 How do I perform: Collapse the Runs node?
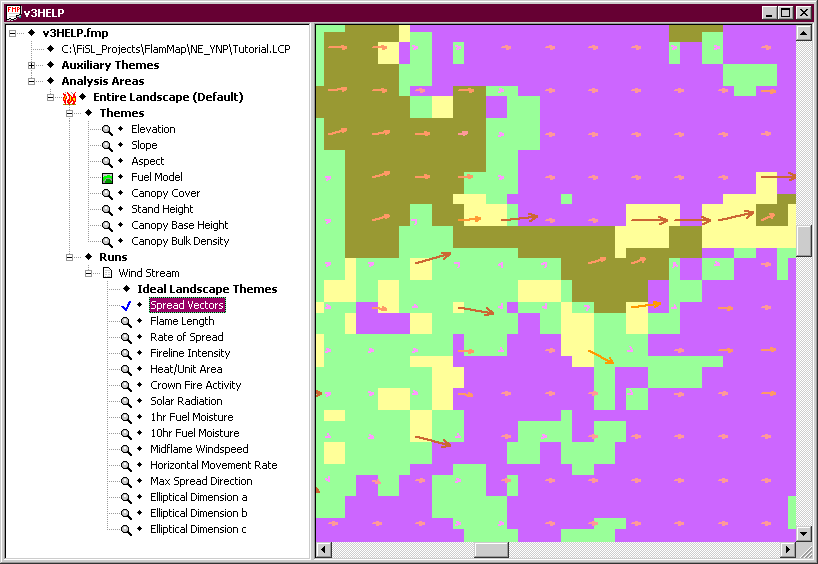(69, 257)
